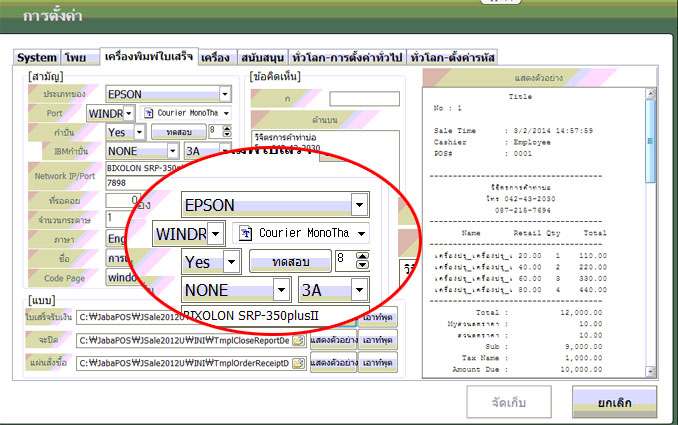Click the preview scrollbar thumb
This screenshot has width=678, height=425.
coord(650,141)
